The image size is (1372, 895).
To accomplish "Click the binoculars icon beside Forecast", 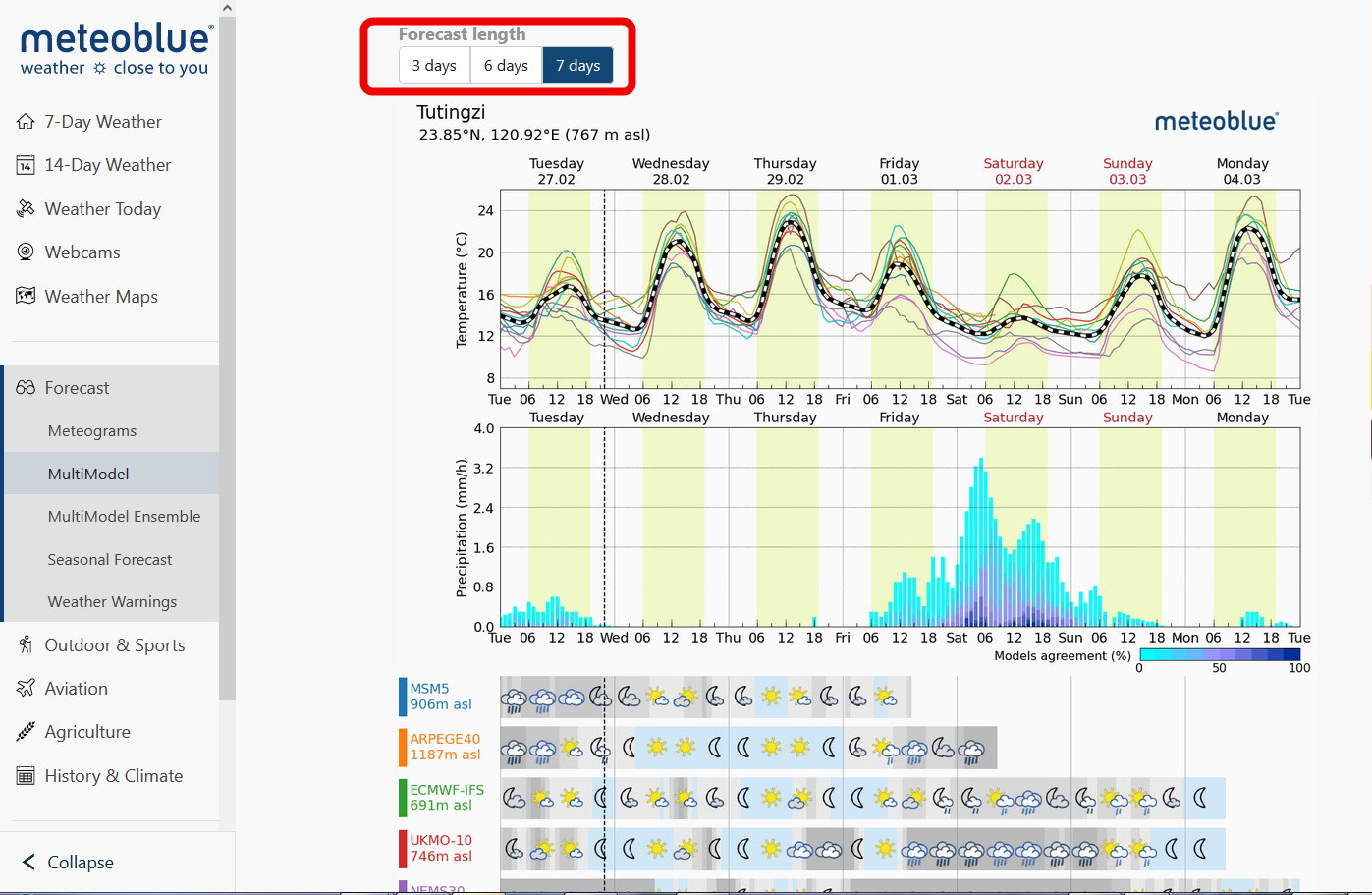I will tap(26, 388).
